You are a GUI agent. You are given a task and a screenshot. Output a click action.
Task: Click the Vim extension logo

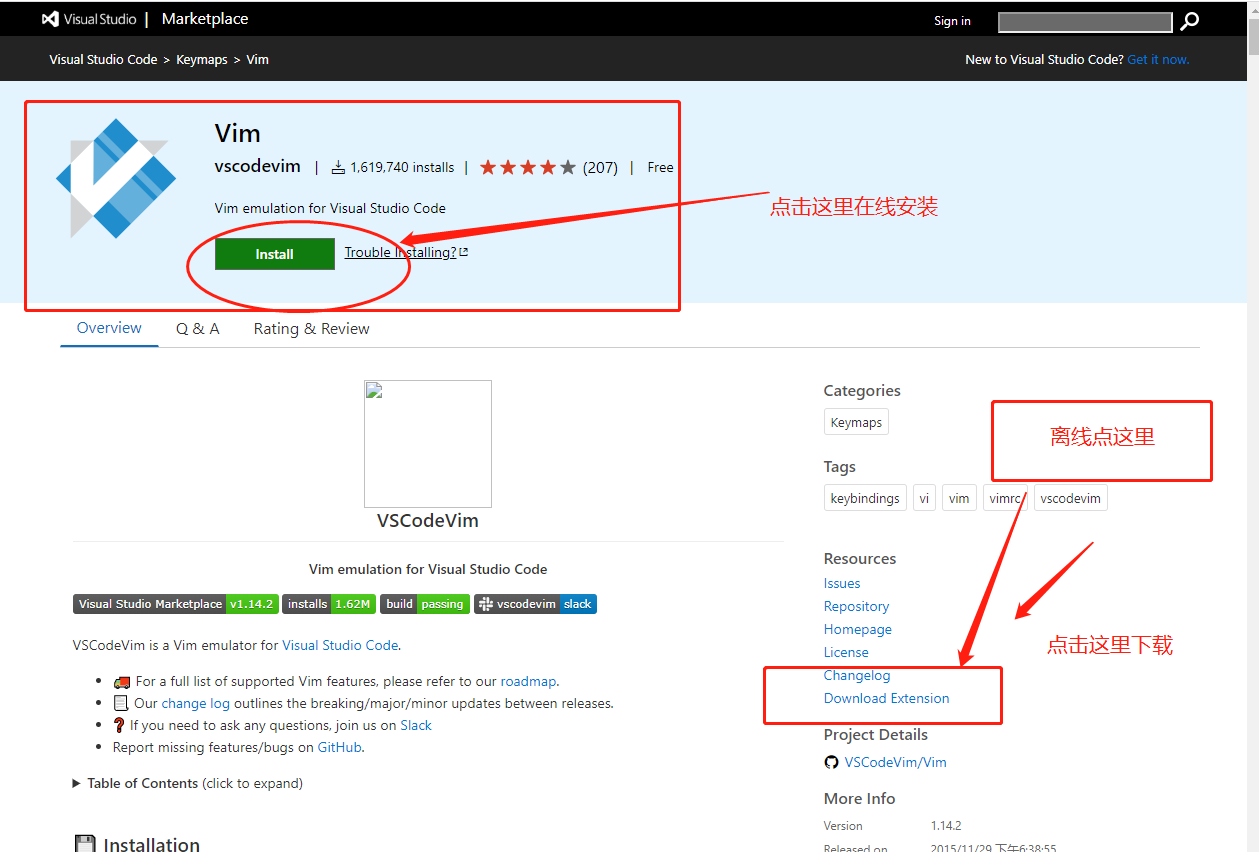pyautogui.click(x=116, y=178)
